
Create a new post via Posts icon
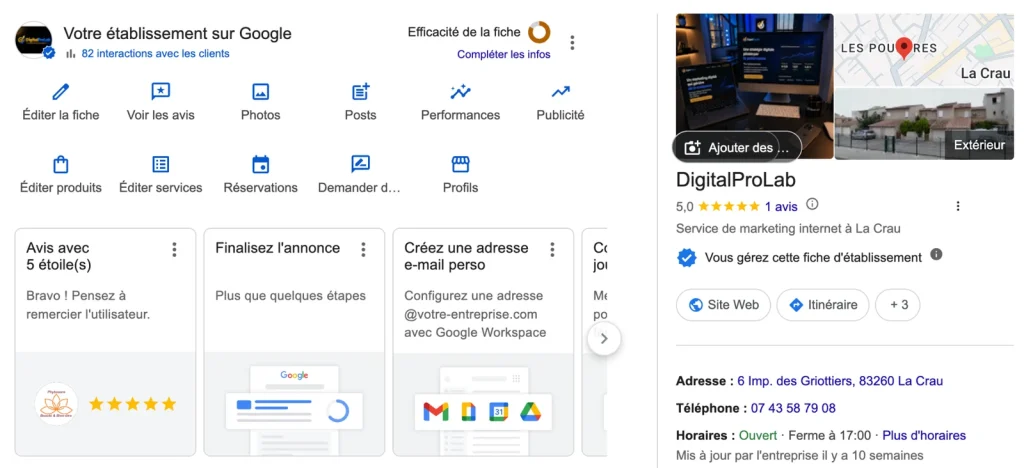[x=360, y=91]
